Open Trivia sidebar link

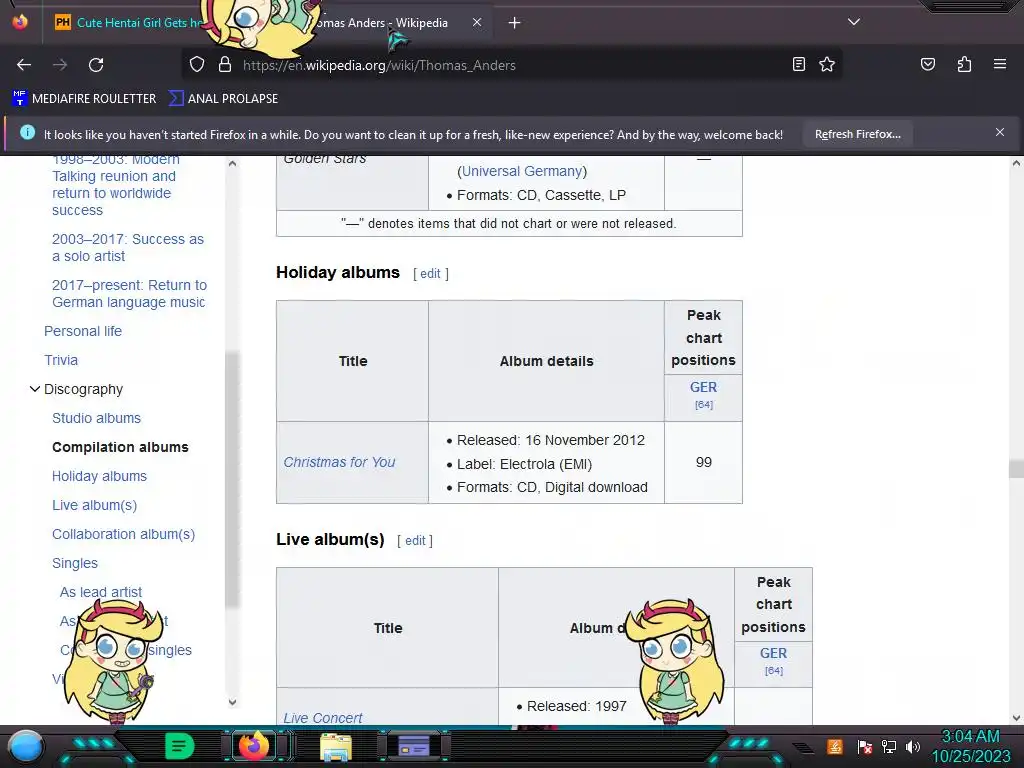61,360
